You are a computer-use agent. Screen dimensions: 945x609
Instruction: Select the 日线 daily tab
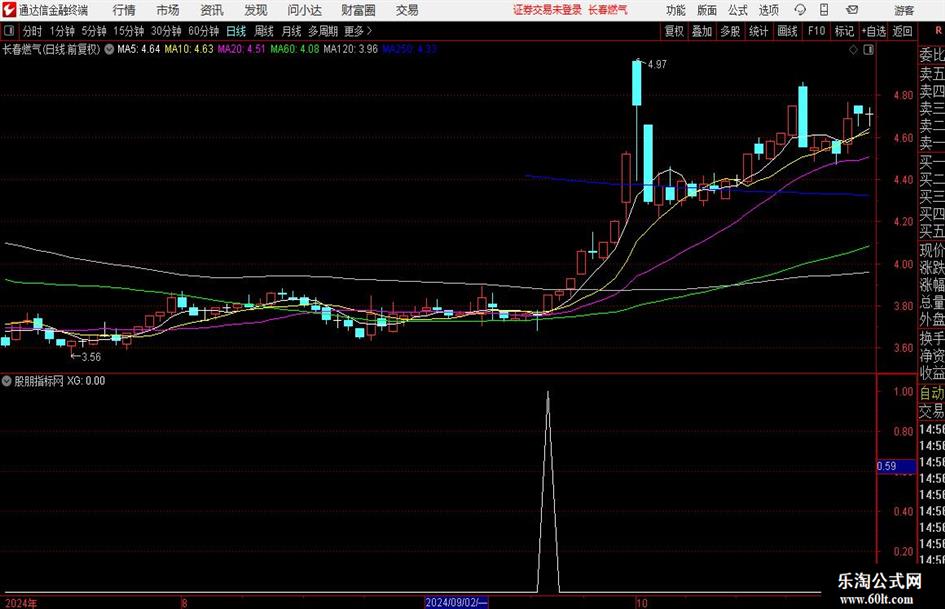[236, 31]
